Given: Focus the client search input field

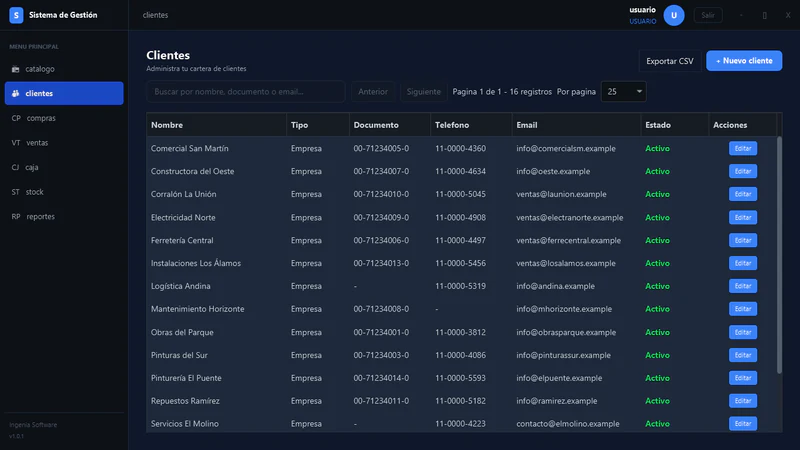Looking at the screenshot, I should pos(245,92).
